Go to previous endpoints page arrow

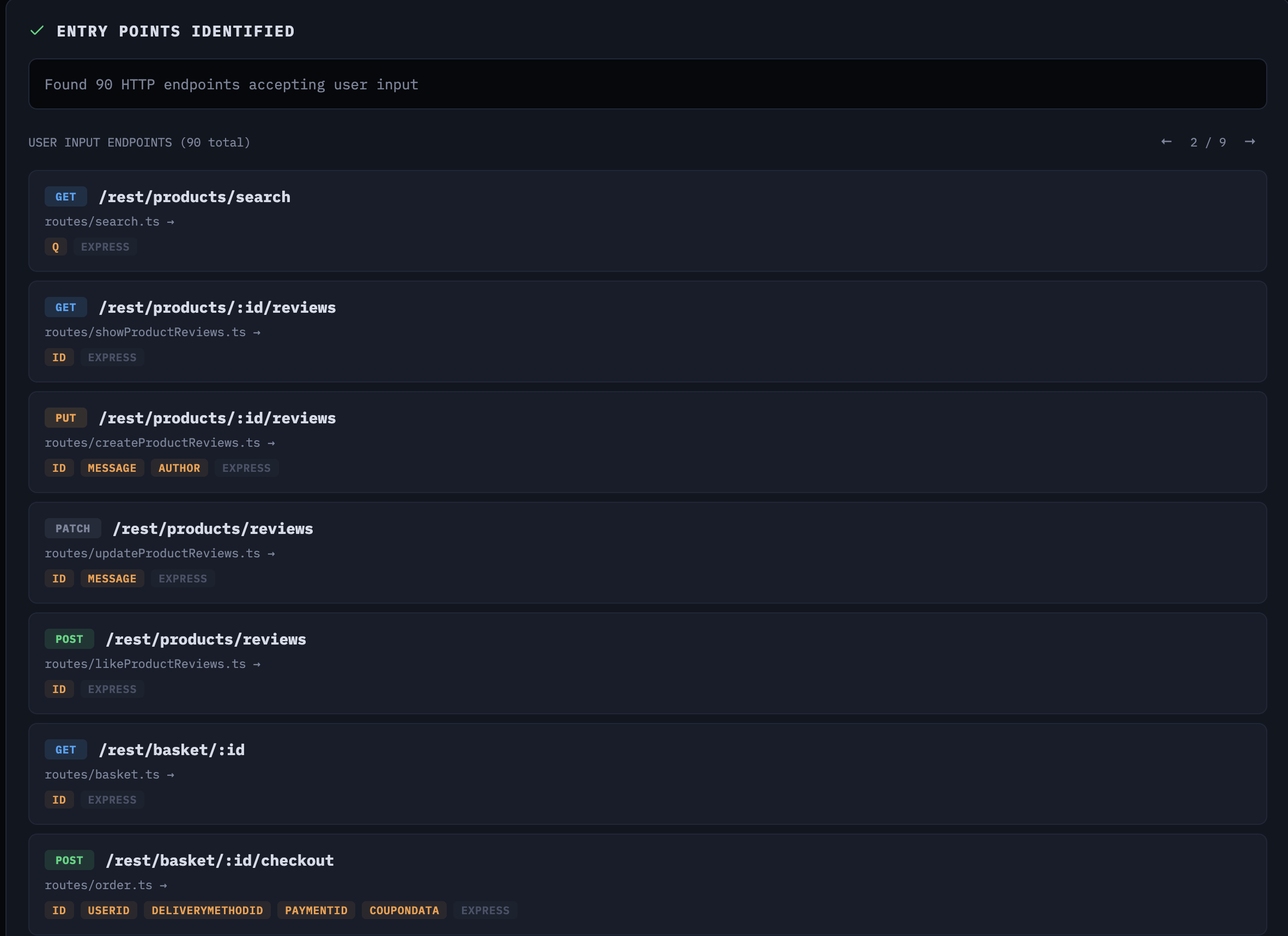[1167, 142]
